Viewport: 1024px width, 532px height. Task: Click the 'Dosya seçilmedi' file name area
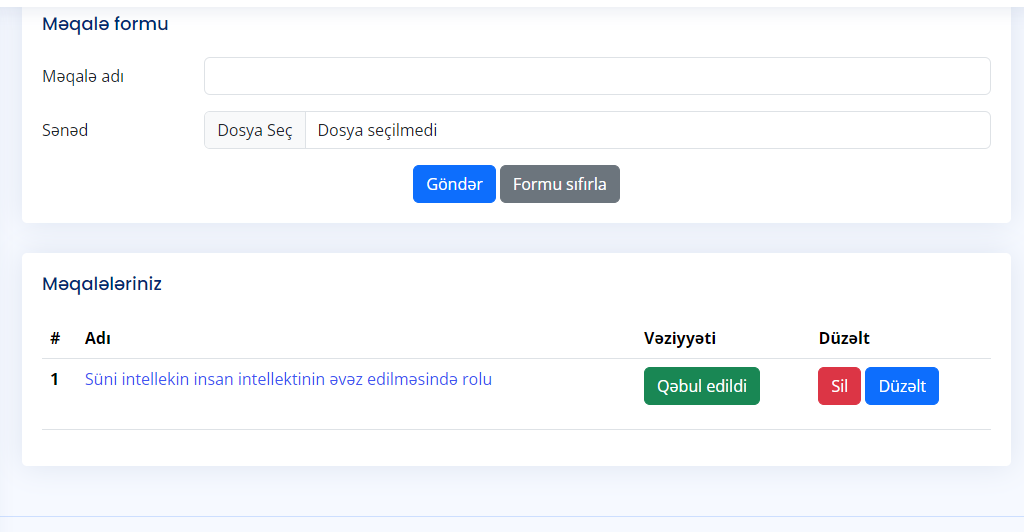point(646,130)
